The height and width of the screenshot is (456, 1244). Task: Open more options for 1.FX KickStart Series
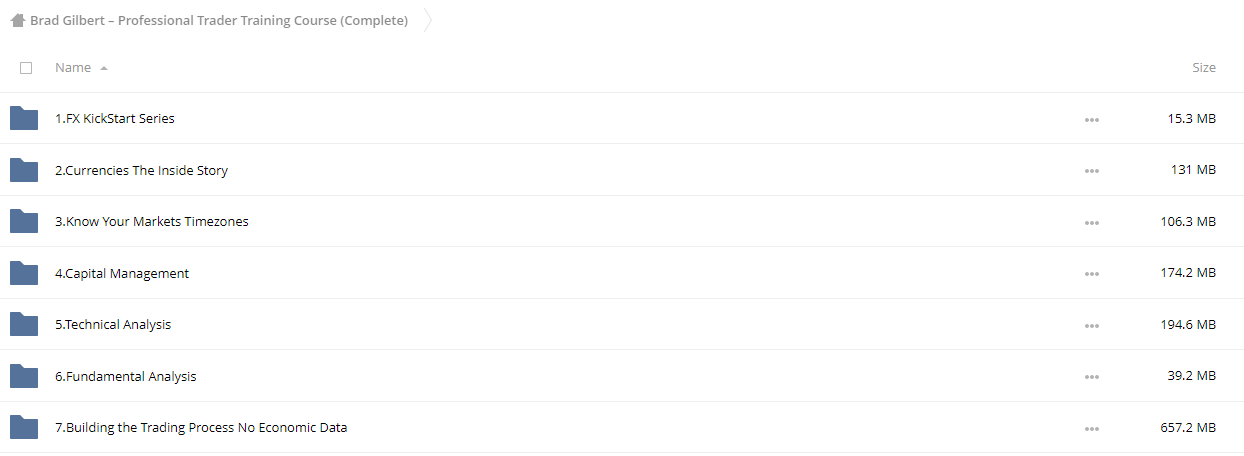click(x=1091, y=120)
